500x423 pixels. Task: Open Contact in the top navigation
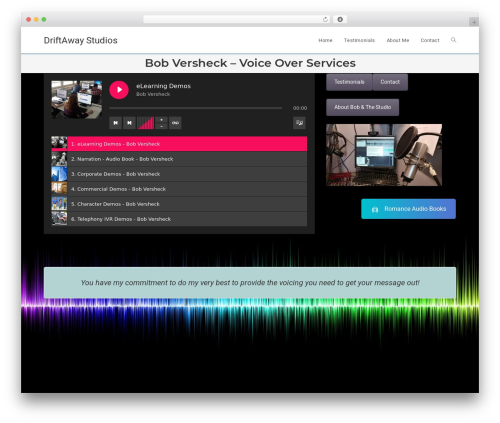[430, 40]
